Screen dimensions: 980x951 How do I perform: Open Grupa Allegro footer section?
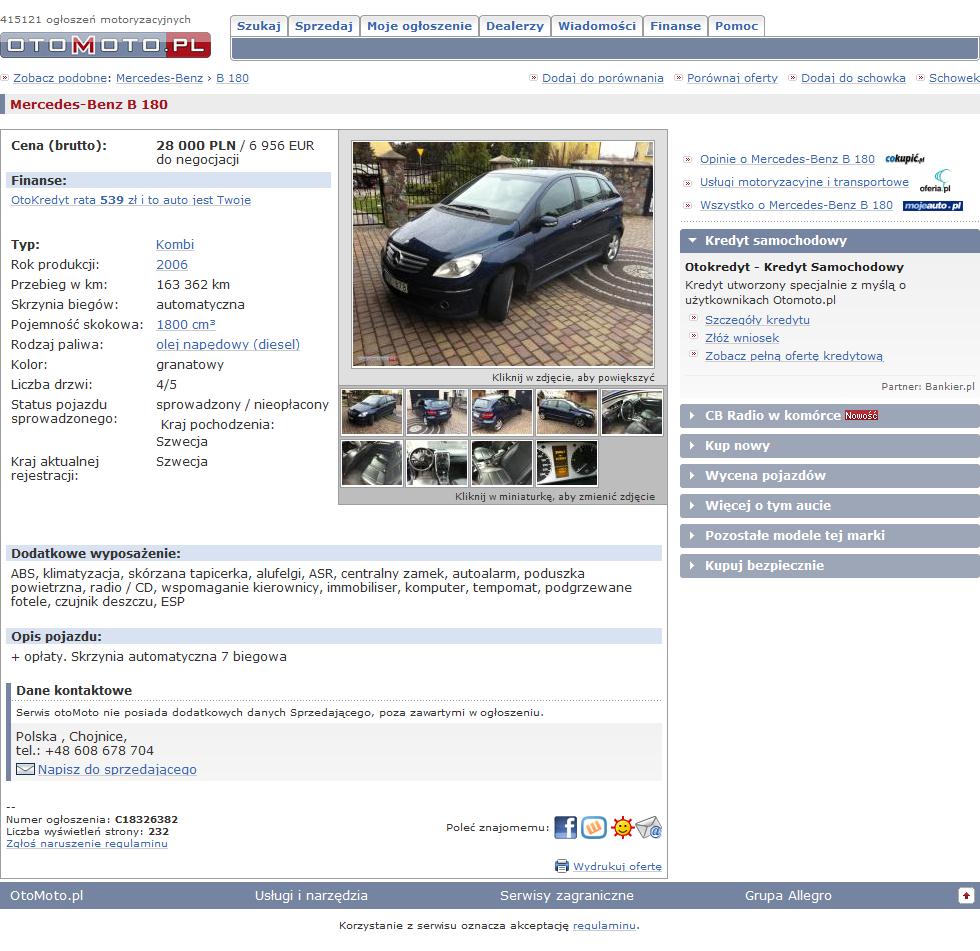[788, 895]
